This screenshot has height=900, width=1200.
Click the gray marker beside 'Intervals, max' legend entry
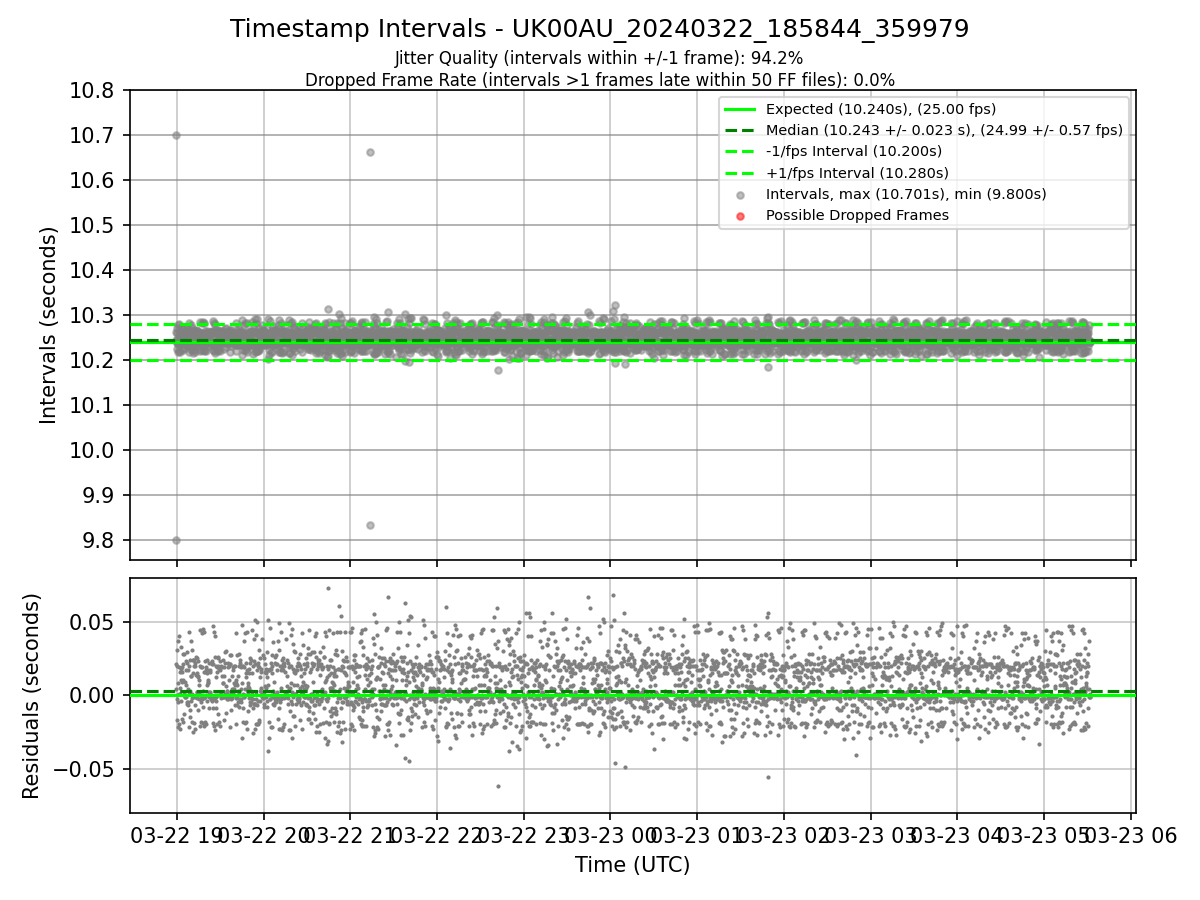click(740, 195)
